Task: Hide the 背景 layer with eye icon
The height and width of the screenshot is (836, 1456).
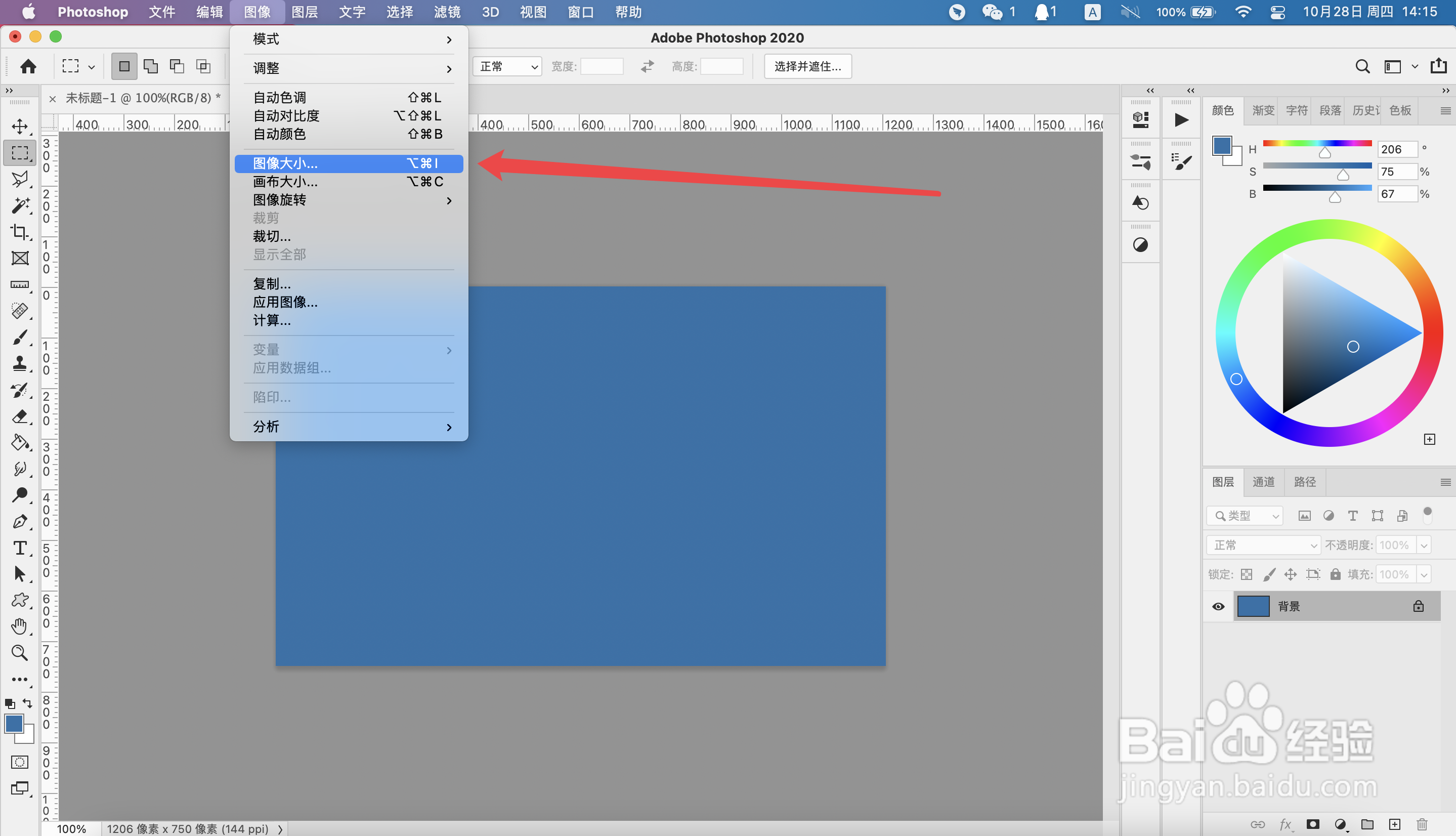Action: [x=1218, y=606]
